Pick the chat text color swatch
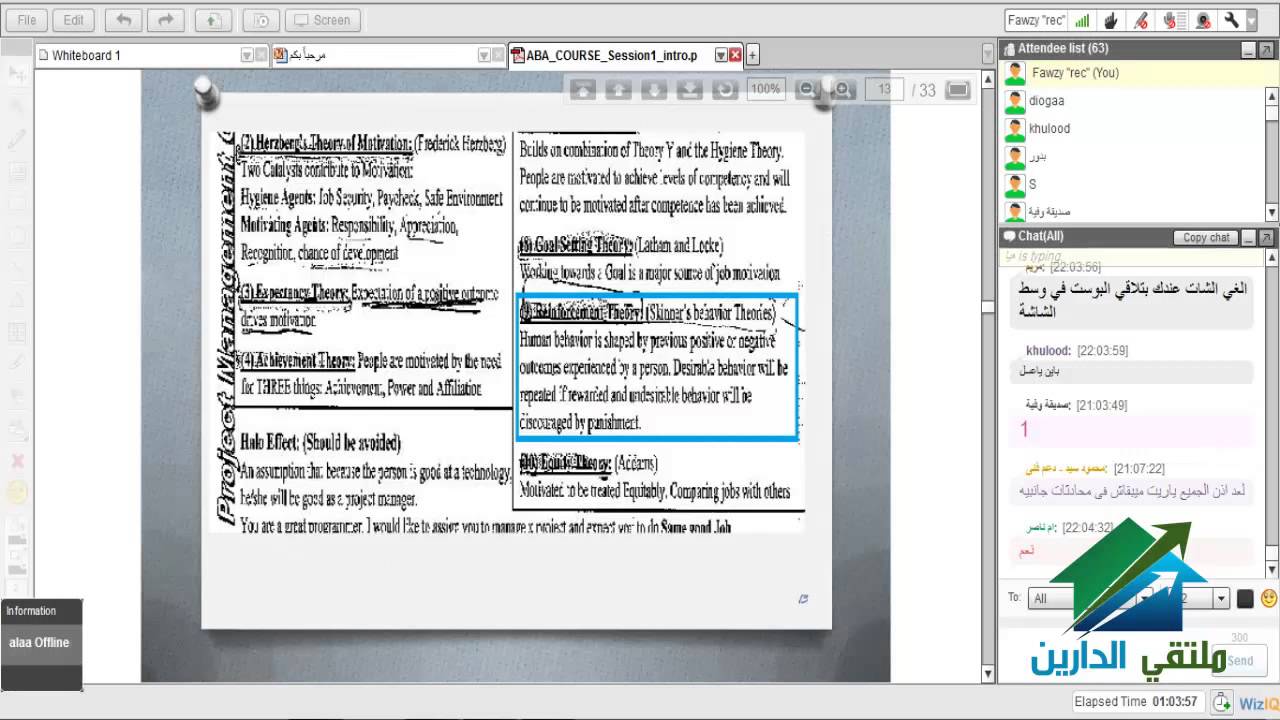Image resolution: width=1280 pixels, height=720 pixels. pos(1245,599)
